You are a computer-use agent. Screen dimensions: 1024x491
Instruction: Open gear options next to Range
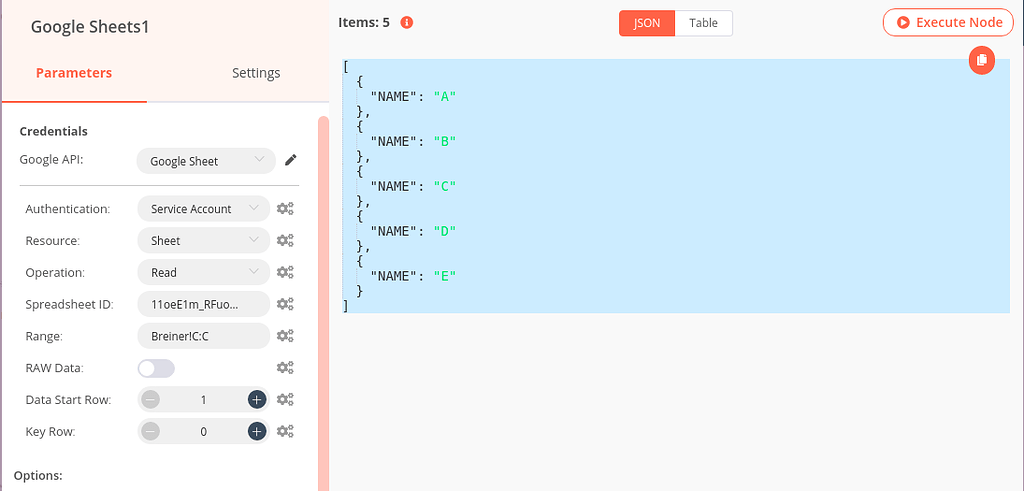click(x=285, y=336)
